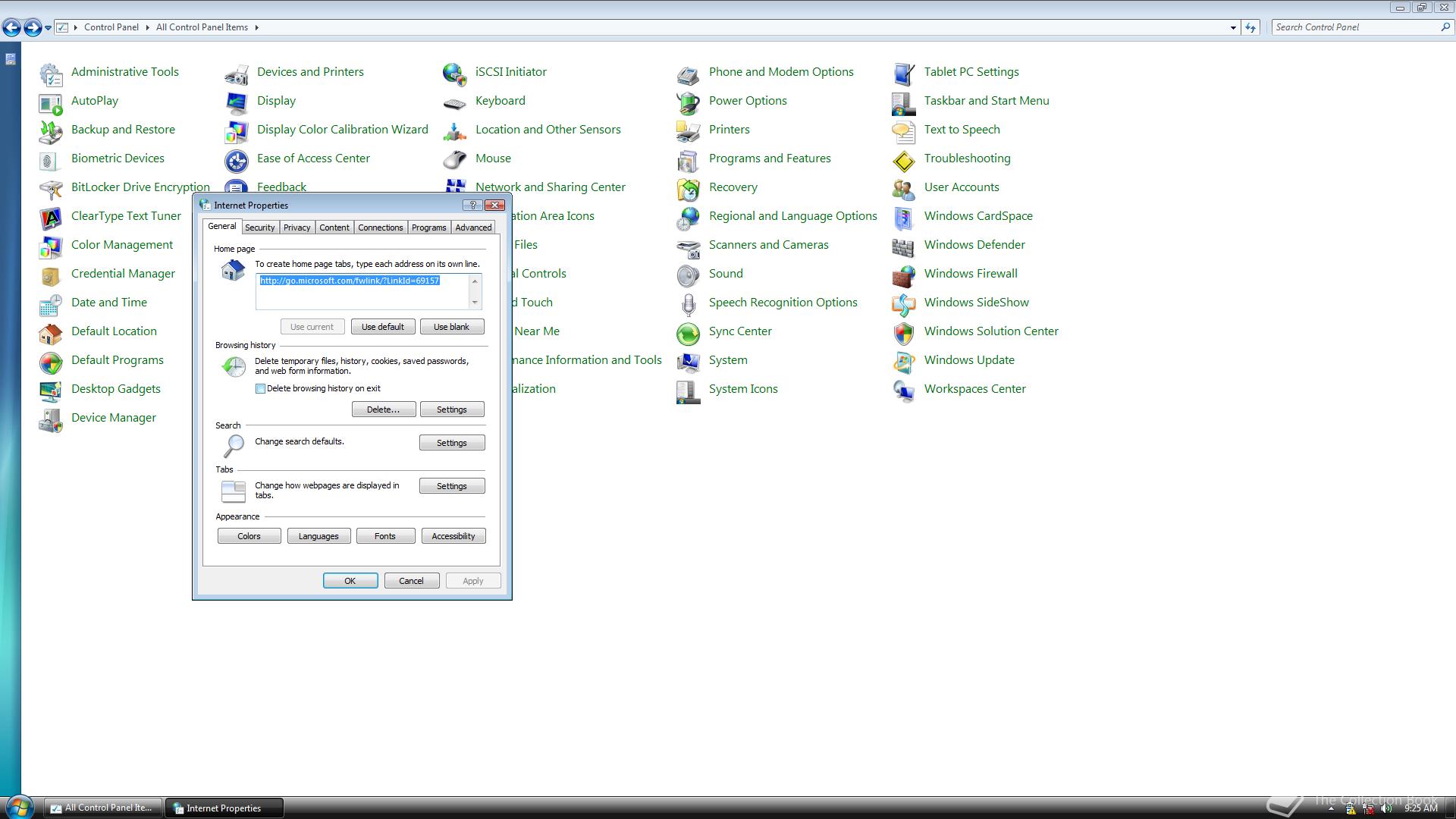Open the Devices and Printers icon
1456x819 pixels.
click(x=237, y=74)
